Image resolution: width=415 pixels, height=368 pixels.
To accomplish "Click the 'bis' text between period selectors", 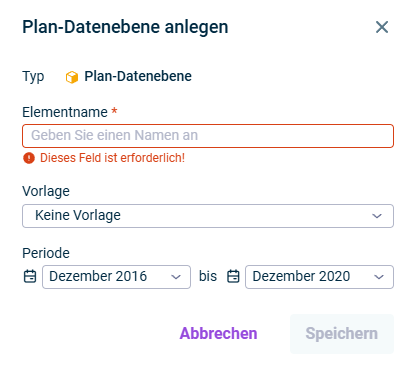I will 208,276.
